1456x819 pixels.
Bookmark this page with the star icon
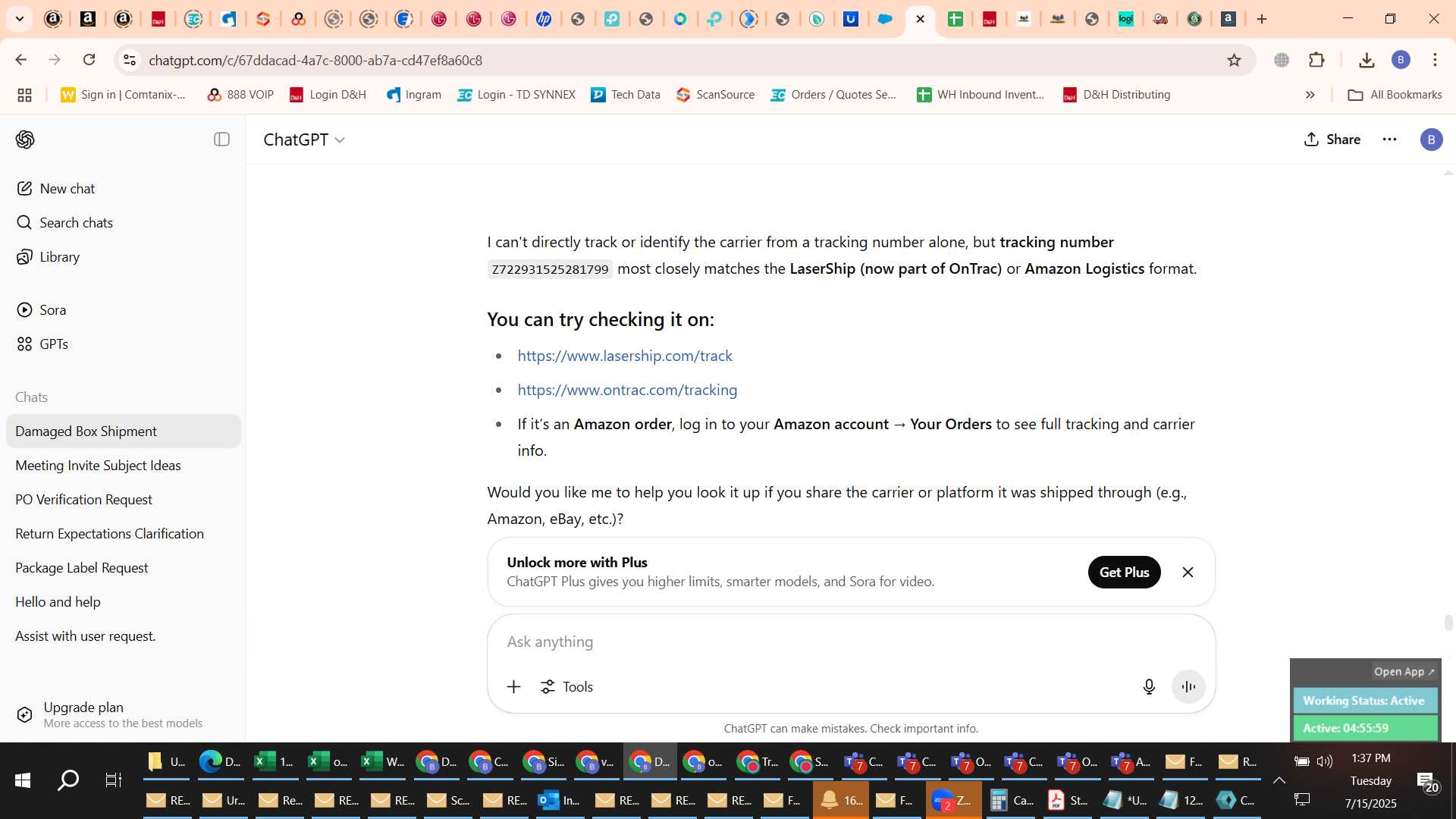(x=1234, y=60)
